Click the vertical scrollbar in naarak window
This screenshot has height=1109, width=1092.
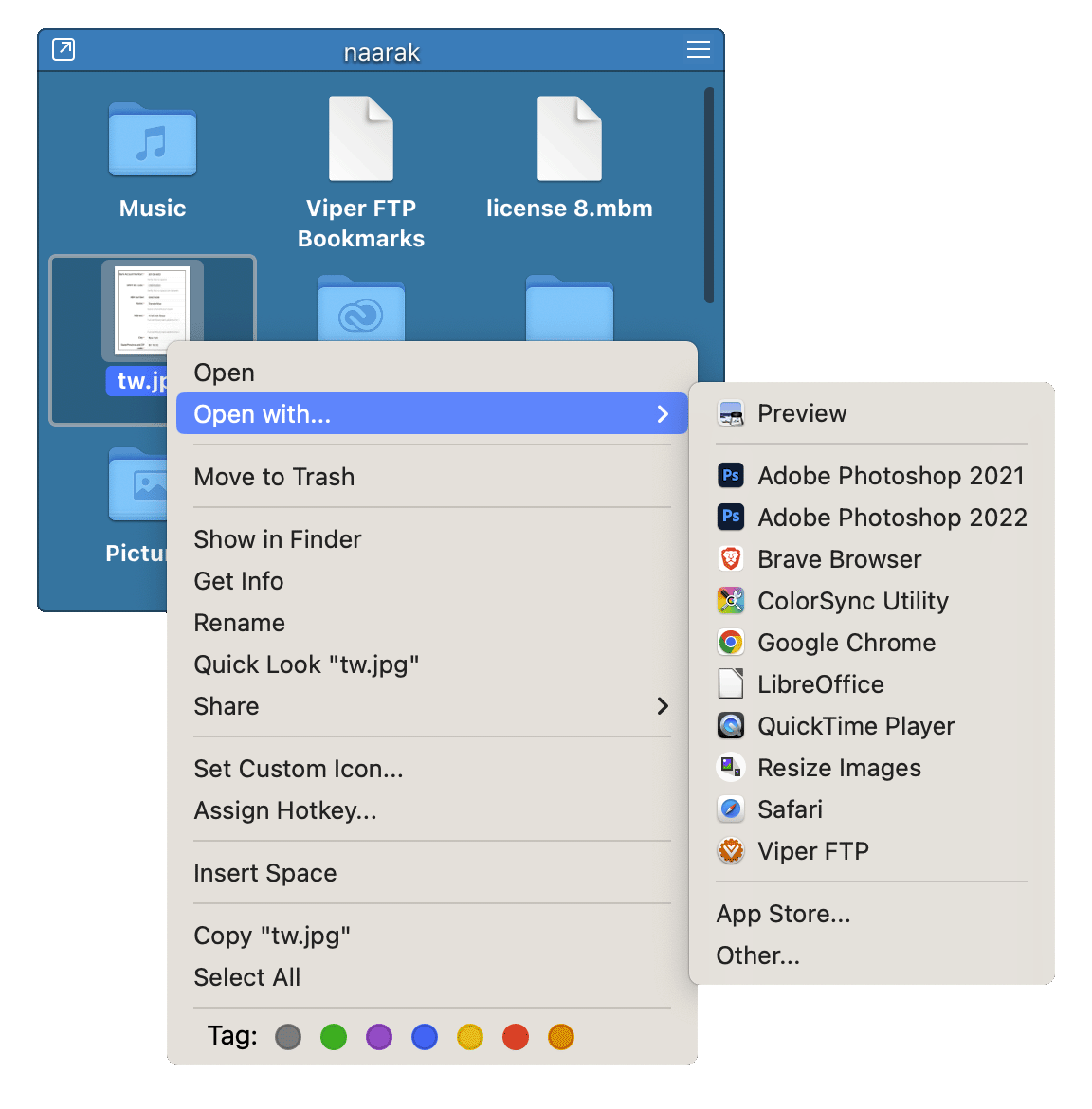click(x=709, y=195)
